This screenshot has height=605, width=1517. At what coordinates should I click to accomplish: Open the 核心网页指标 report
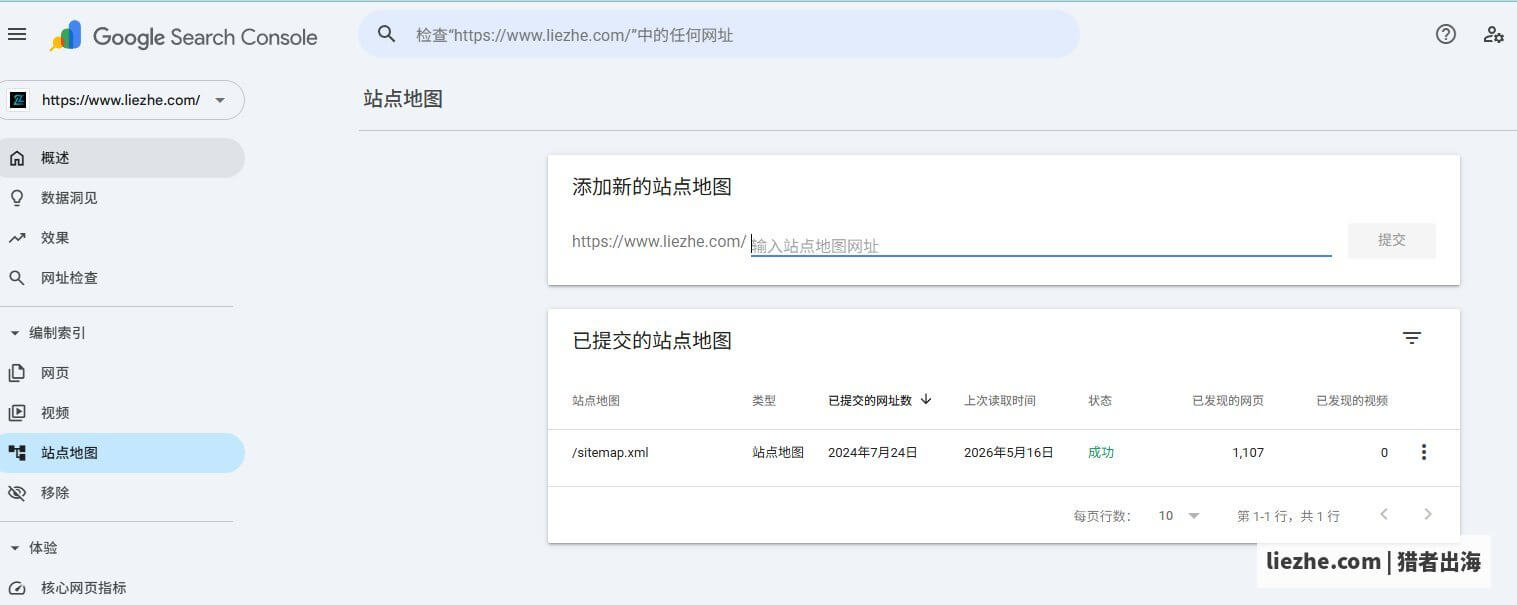pos(122,588)
